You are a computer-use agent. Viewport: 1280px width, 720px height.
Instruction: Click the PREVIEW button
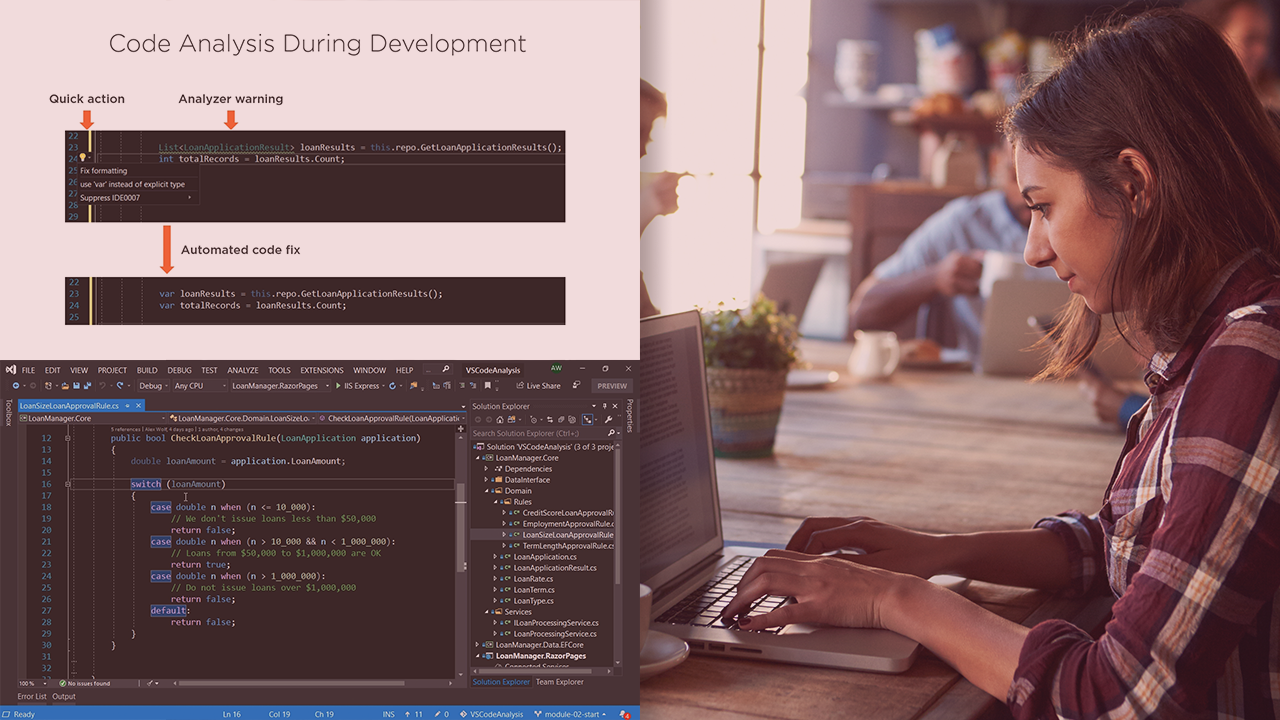(x=612, y=386)
